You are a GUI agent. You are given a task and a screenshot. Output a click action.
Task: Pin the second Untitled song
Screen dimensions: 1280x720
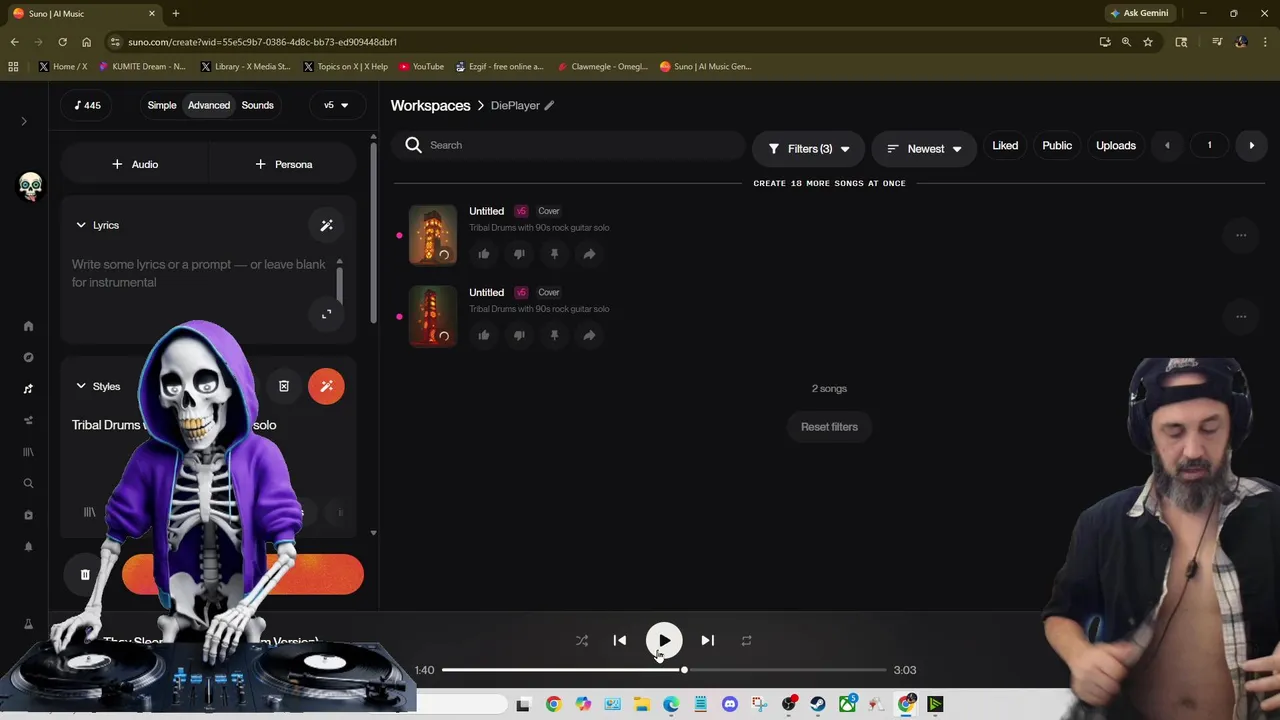(554, 335)
